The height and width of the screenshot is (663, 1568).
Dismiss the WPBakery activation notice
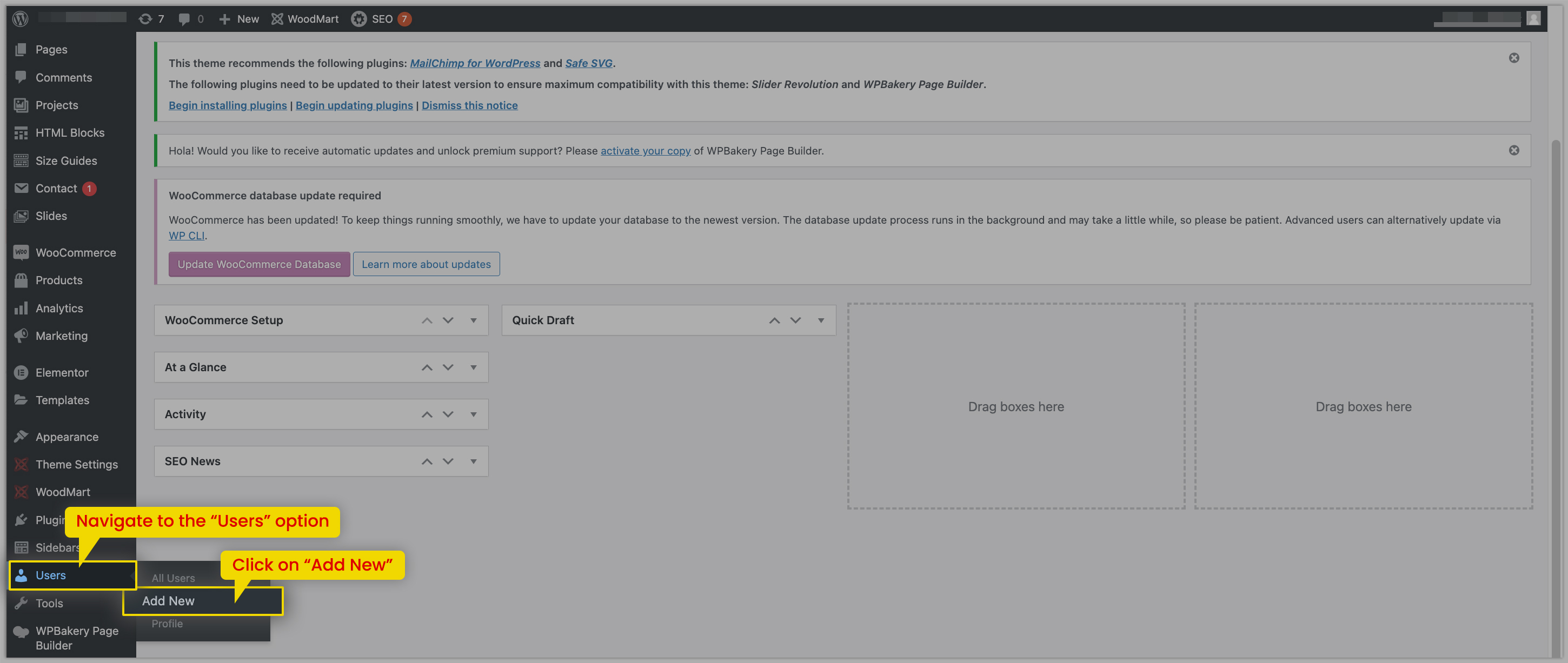pos(1514,150)
